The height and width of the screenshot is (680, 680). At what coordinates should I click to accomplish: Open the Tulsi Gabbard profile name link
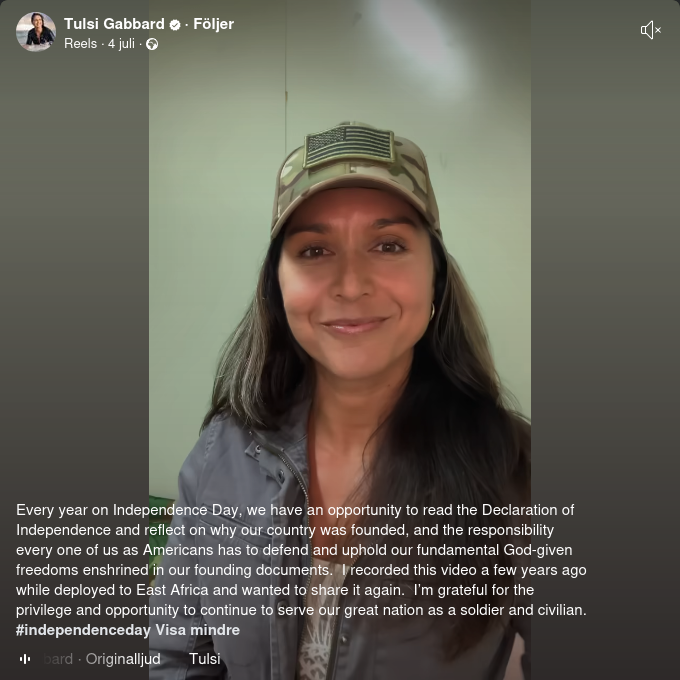[x=114, y=24]
